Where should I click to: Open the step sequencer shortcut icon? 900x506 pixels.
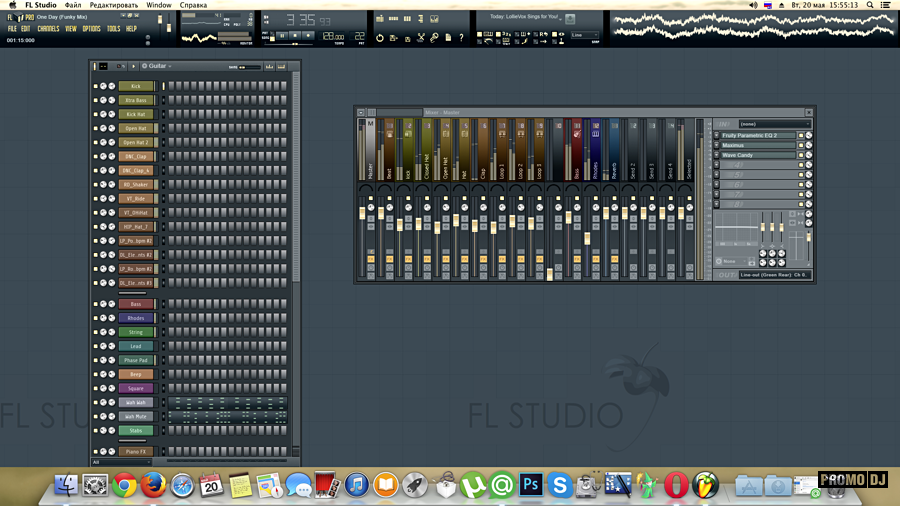[x=393, y=19]
